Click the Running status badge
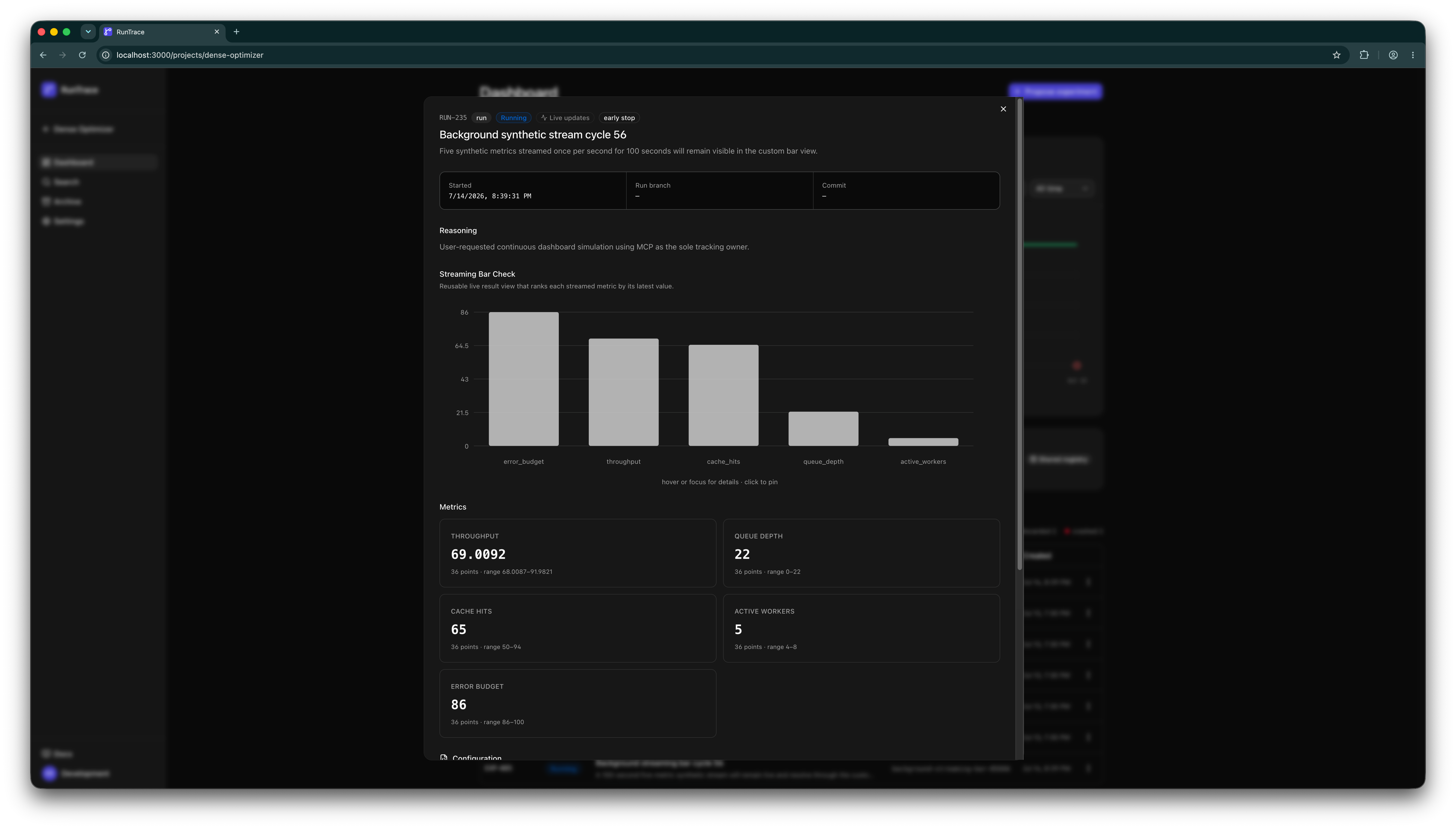This screenshot has width=1456, height=829. pyautogui.click(x=513, y=118)
